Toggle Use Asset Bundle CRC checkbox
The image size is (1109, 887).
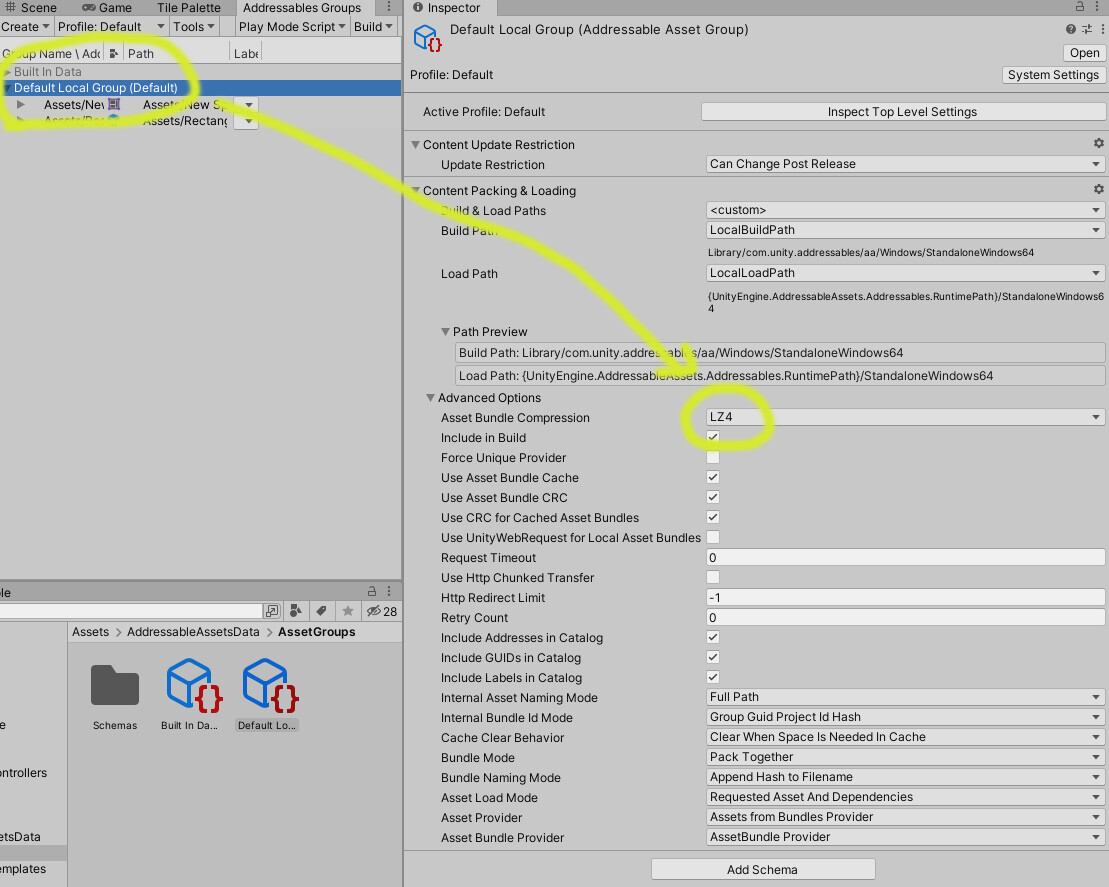(713, 497)
